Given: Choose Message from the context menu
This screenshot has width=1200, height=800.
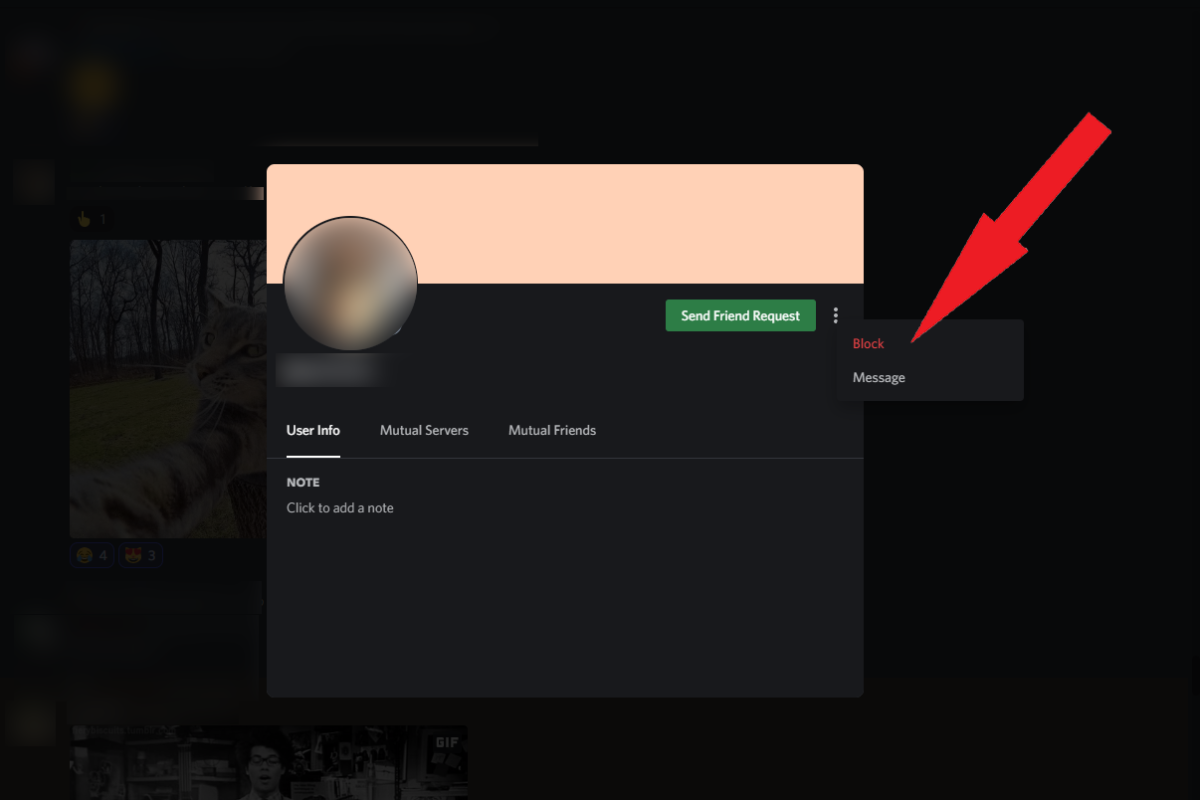Looking at the screenshot, I should tap(878, 377).
